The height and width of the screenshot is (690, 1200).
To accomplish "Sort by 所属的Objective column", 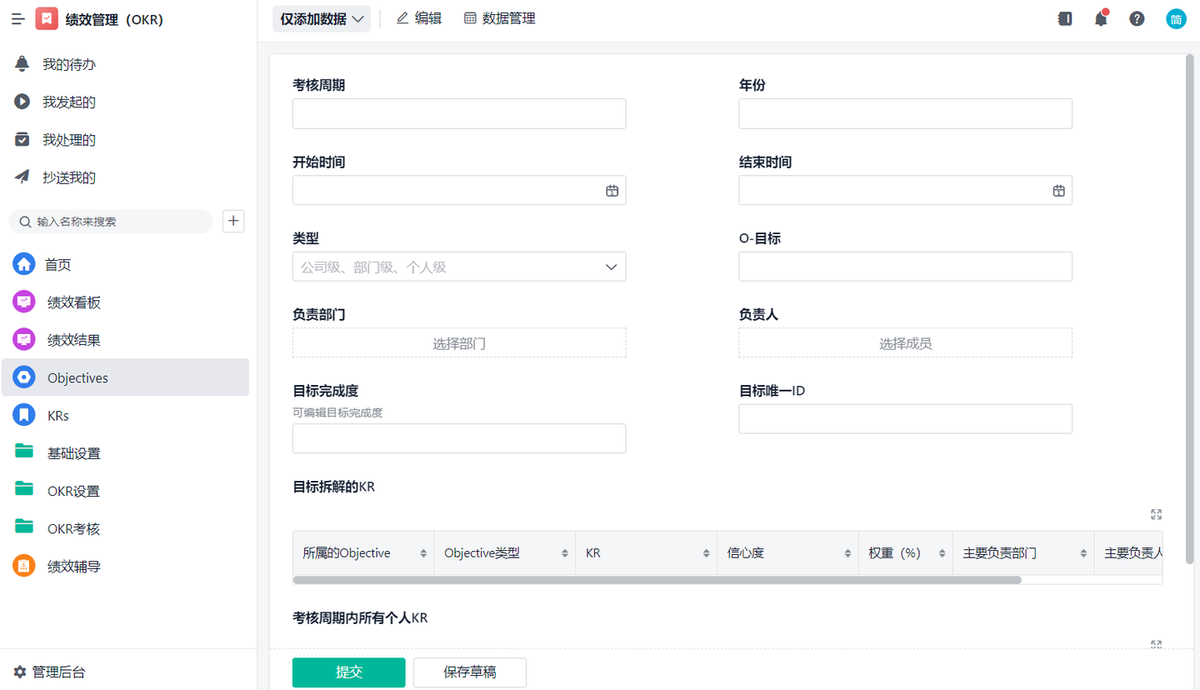I will click(423, 553).
